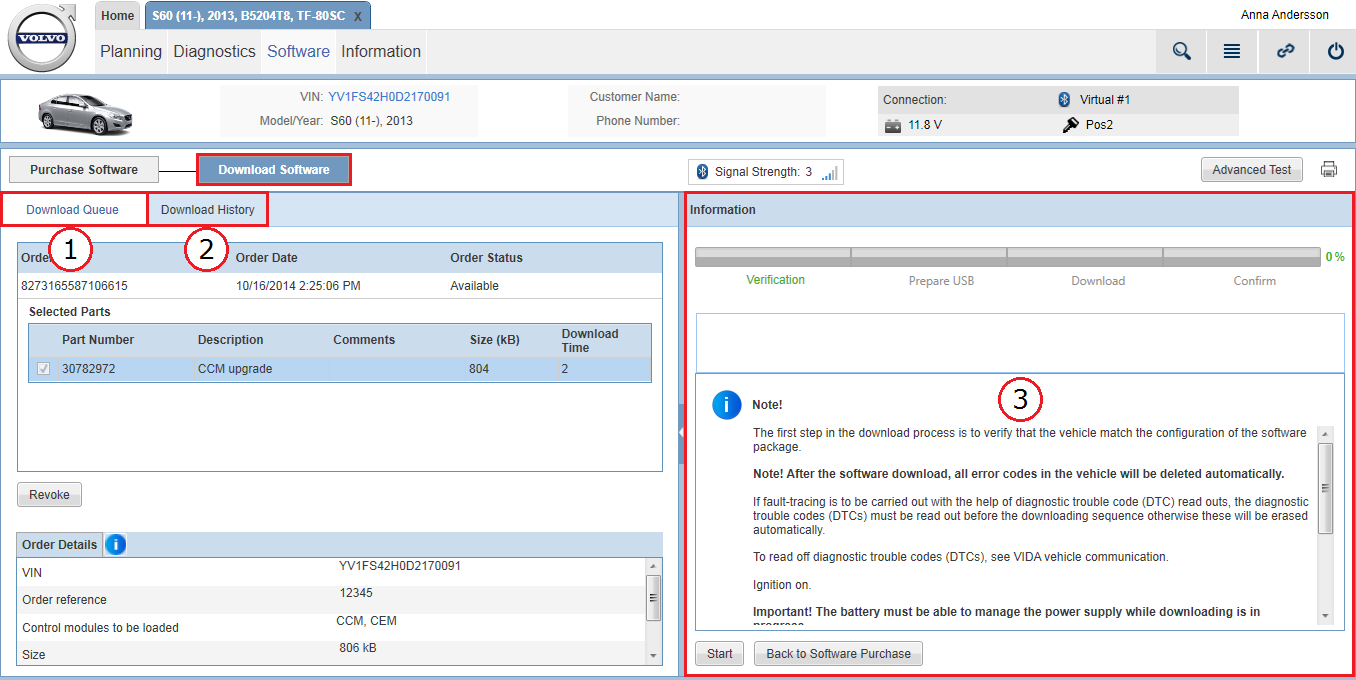Click the Available order status cell

pos(474,285)
